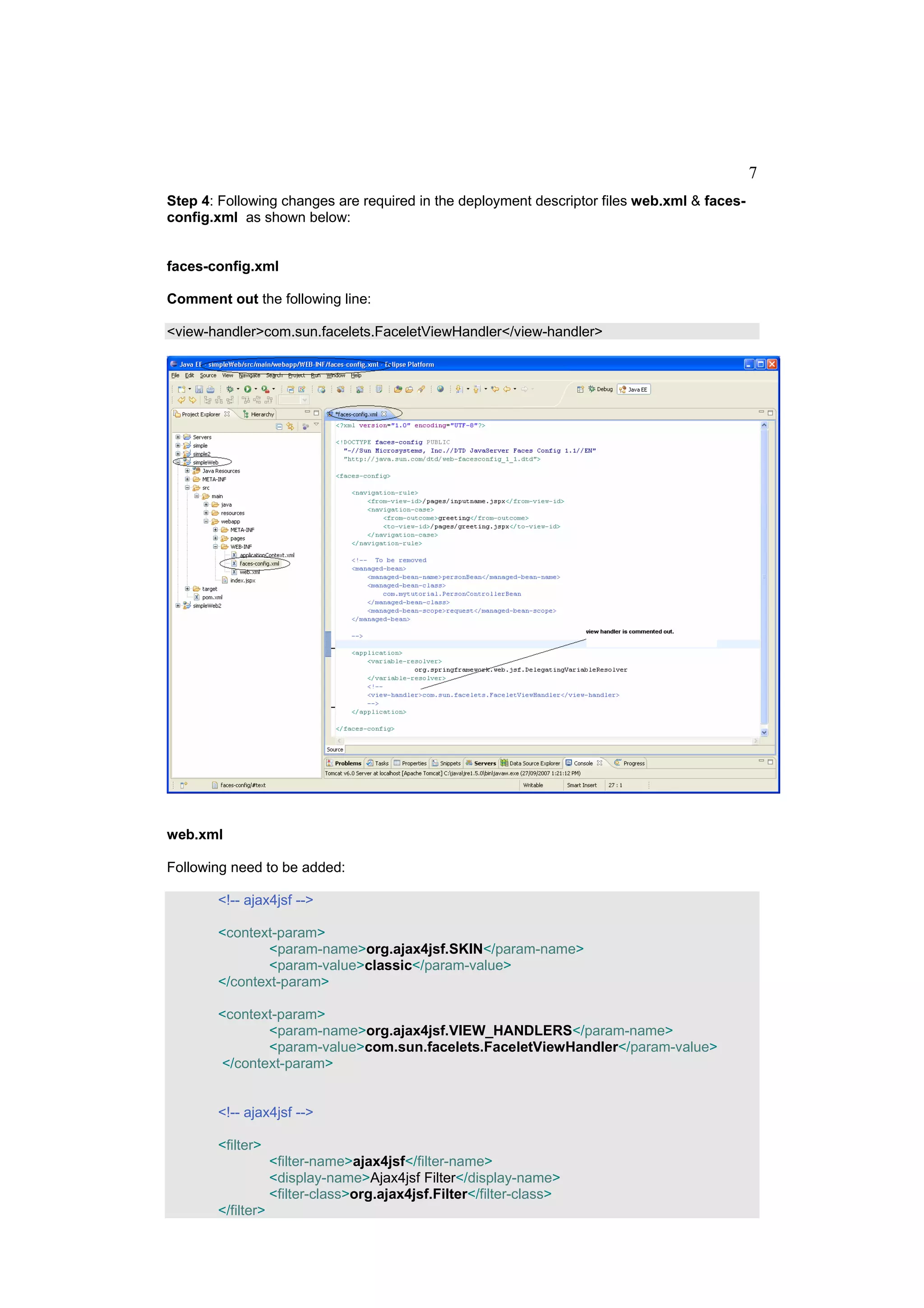924x1308 pixels.
Task: Expand the simple project node
Action: [178, 446]
